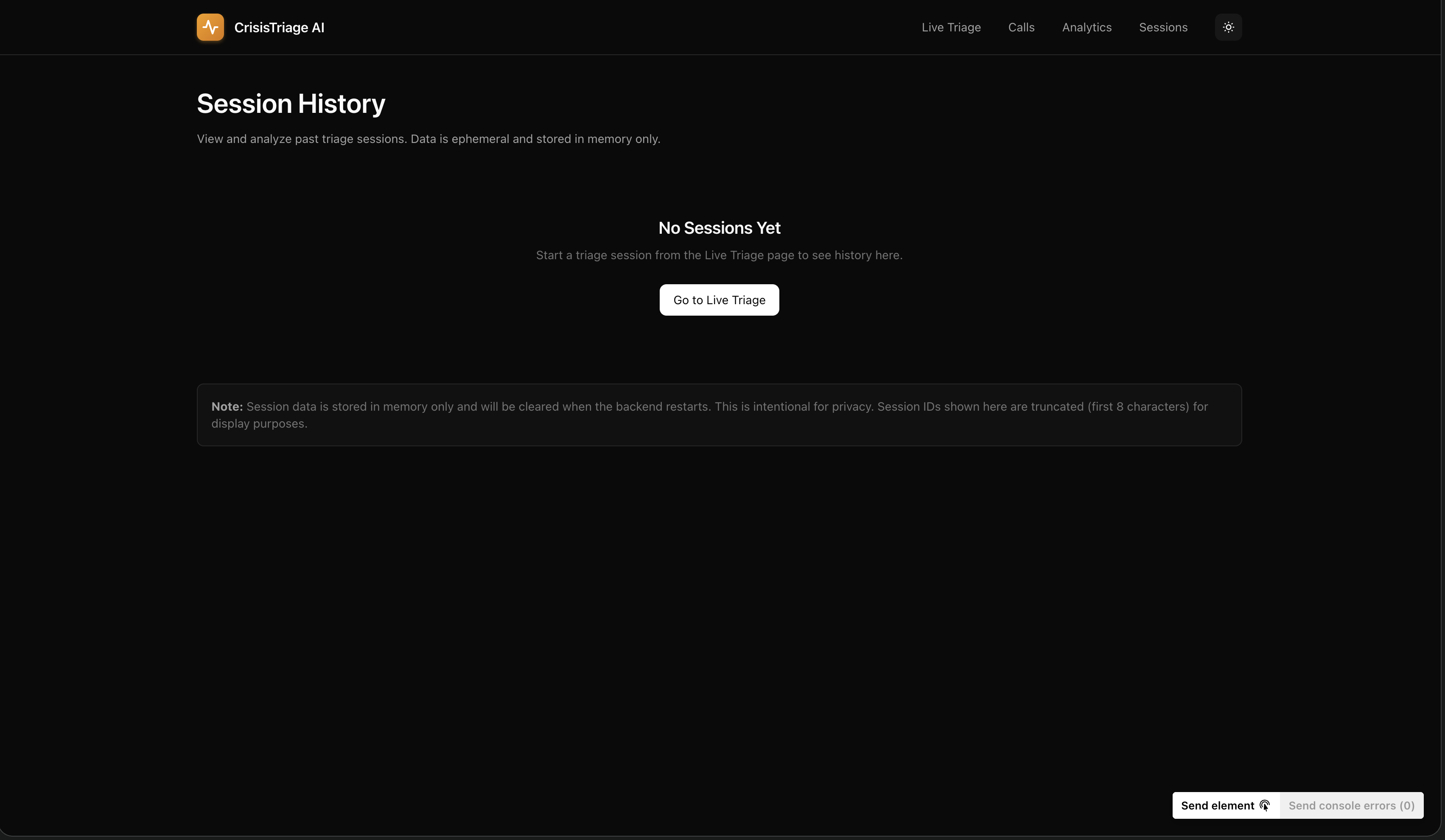Select Sessions in the navigation bar

click(x=1163, y=27)
